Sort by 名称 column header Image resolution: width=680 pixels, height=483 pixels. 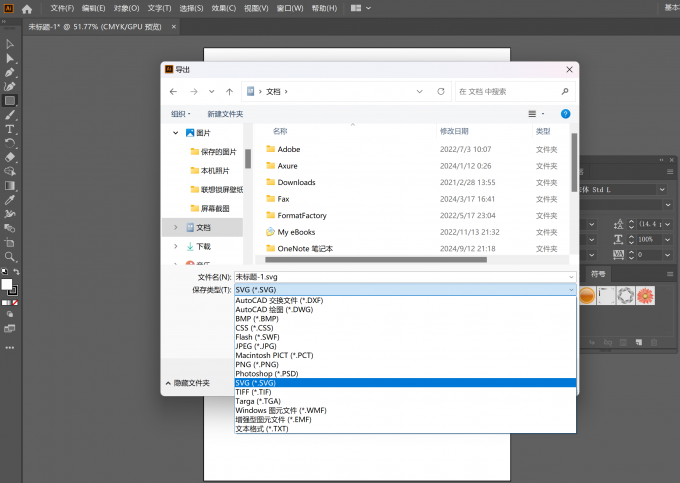pos(280,131)
